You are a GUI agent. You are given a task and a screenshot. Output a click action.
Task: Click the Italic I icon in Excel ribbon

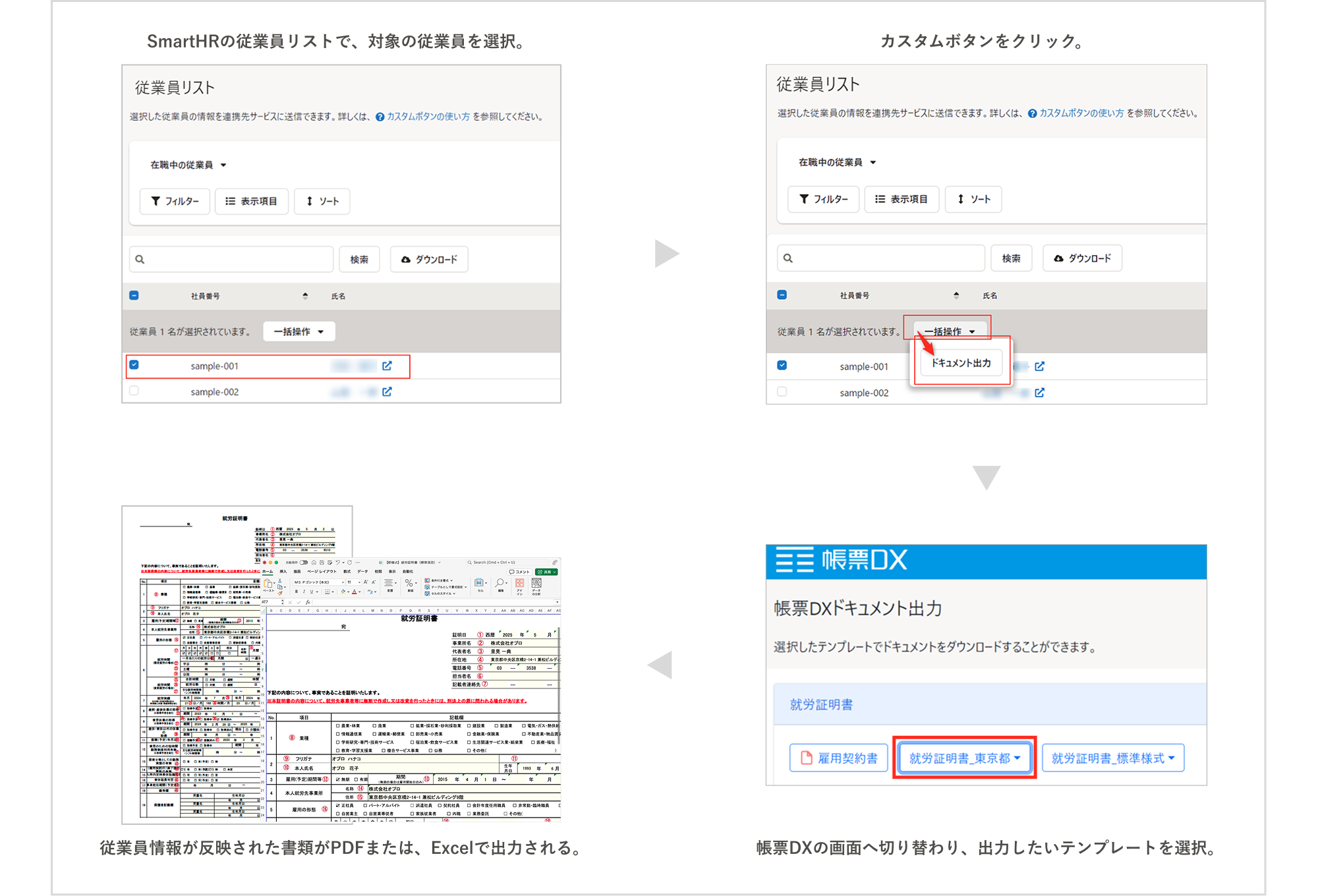click(x=304, y=592)
